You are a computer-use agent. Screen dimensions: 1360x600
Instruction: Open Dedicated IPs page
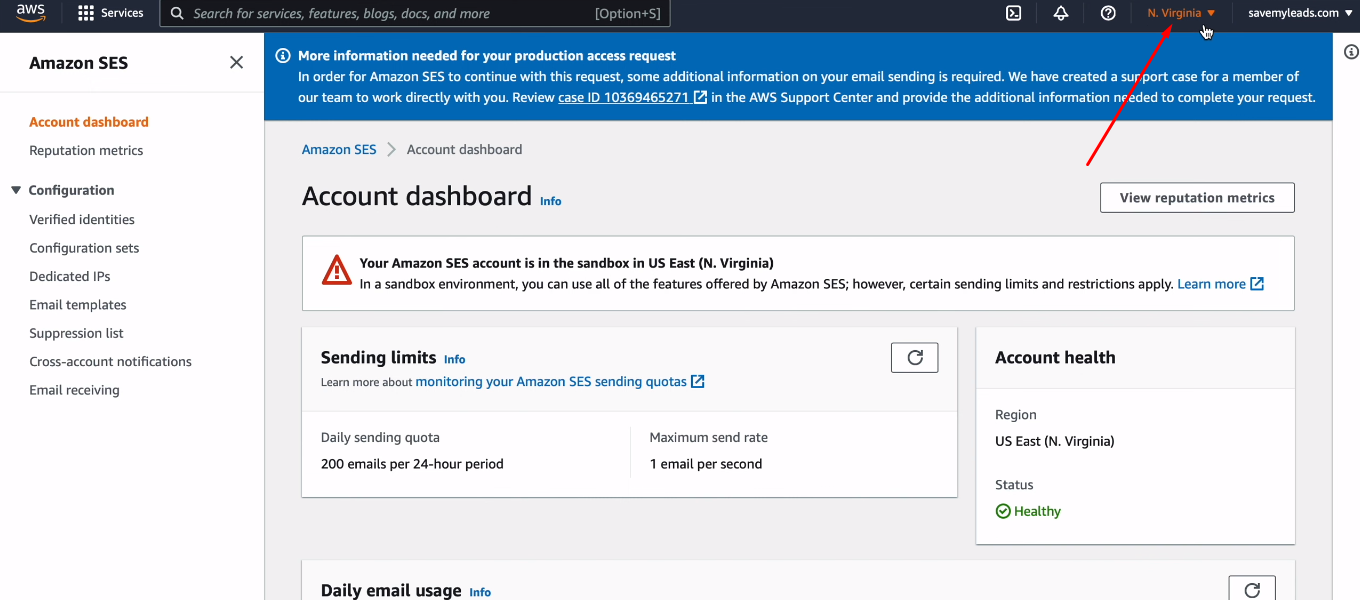(70, 276)
